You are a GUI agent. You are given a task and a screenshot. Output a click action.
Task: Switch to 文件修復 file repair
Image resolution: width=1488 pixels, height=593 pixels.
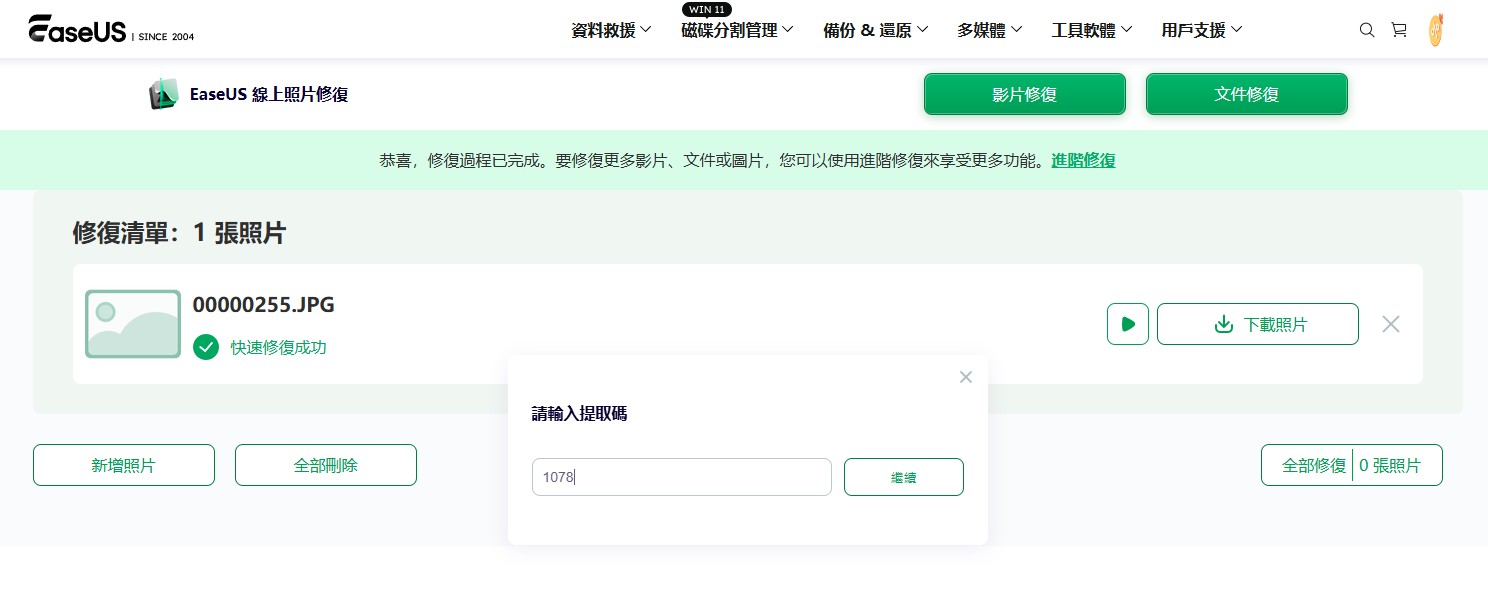tap(1247, 94)
